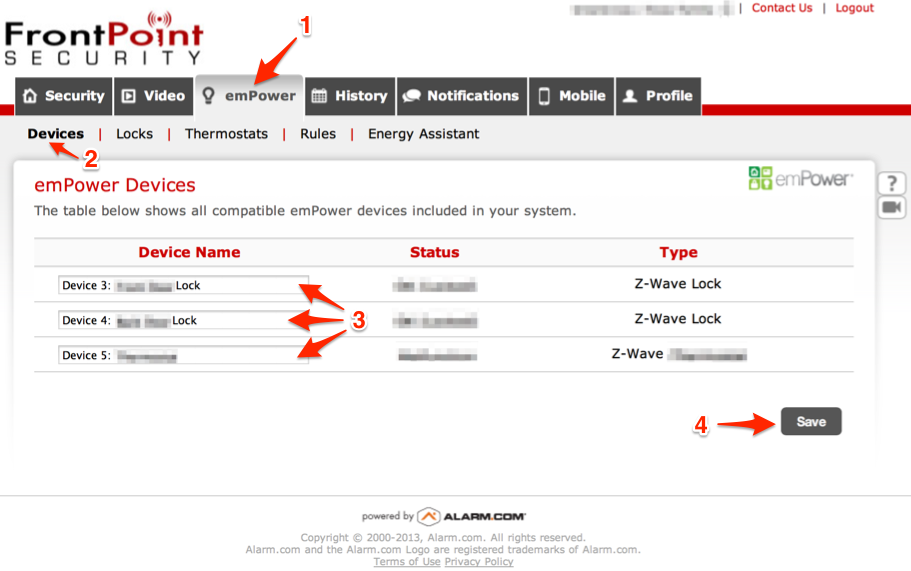This screenshot has width=911, height=571.
Task: Click the house icon on Security tab
Action: (x=30, y=96)
